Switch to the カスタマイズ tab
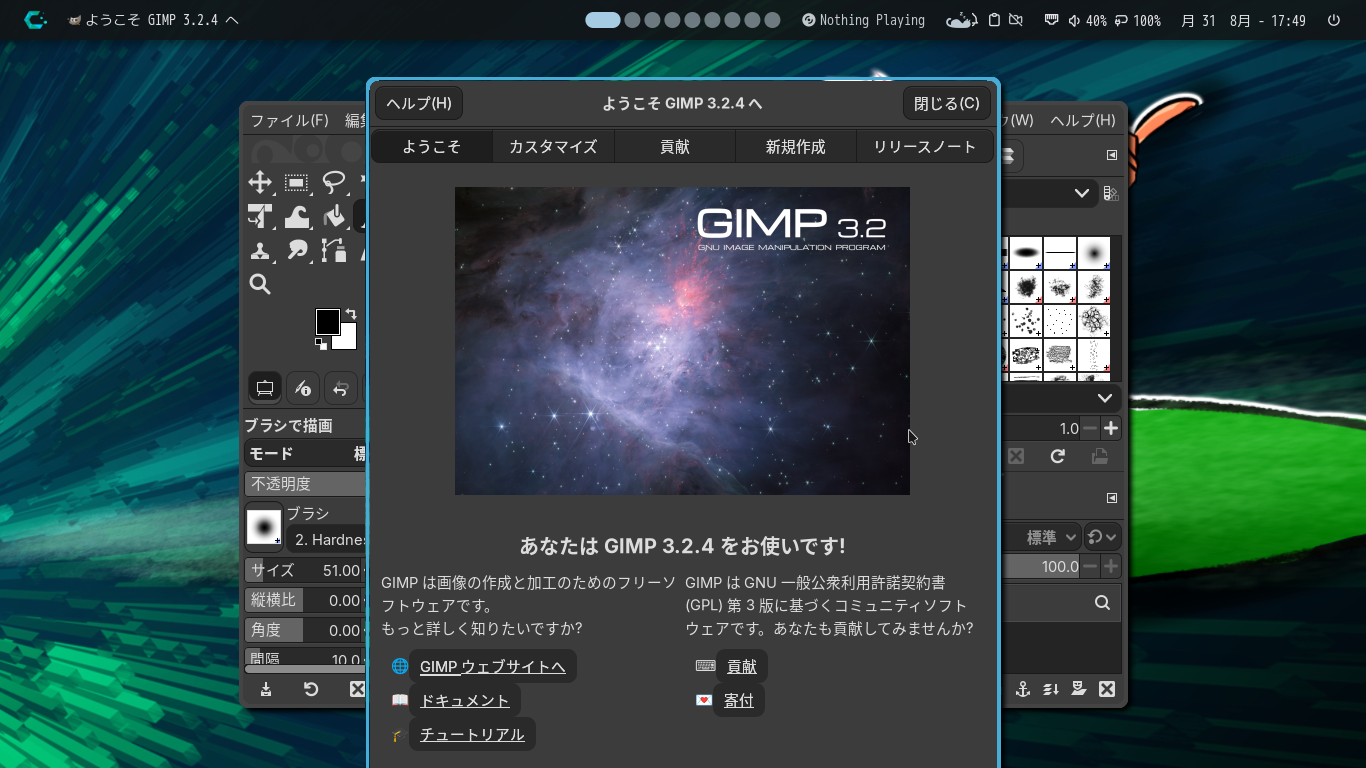Image resolution: width=1366 pixels, height=768 pixels. [553, 147]
